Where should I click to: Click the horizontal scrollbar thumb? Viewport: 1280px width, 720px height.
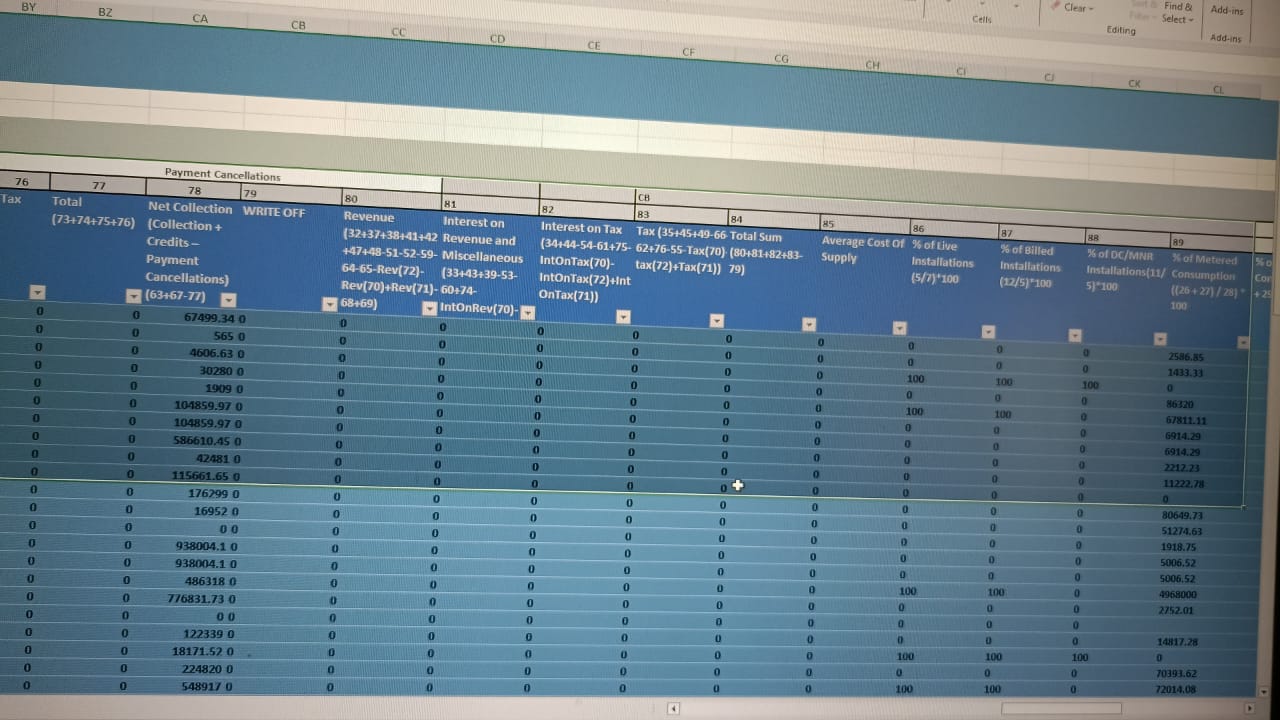tap(1062, 709)
